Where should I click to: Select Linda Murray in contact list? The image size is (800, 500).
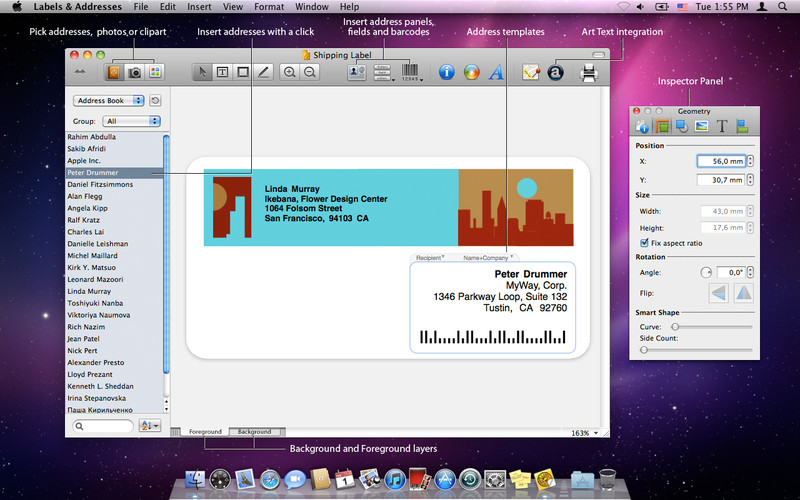pyautogui.click(x=114, y=291)
